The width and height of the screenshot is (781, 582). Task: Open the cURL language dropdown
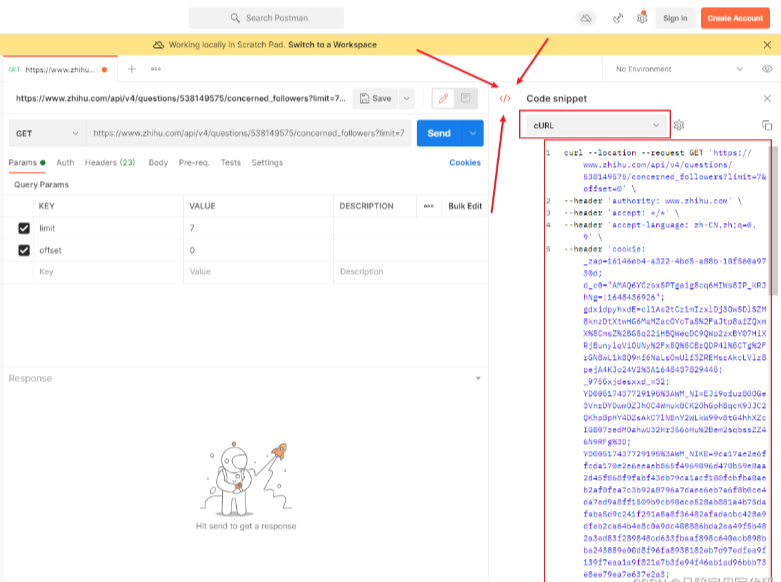pyautogui.click(x=596, y=126)
